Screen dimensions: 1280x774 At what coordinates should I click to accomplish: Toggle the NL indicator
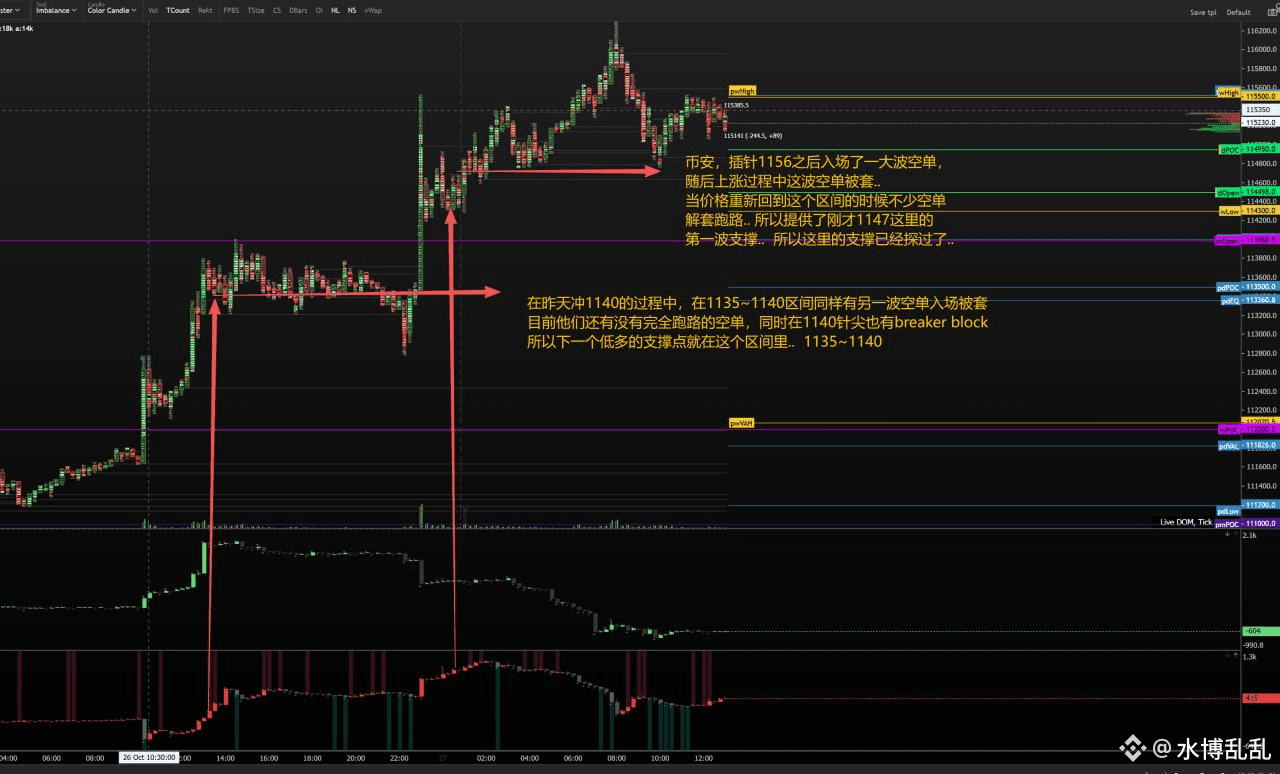point(336,11)
